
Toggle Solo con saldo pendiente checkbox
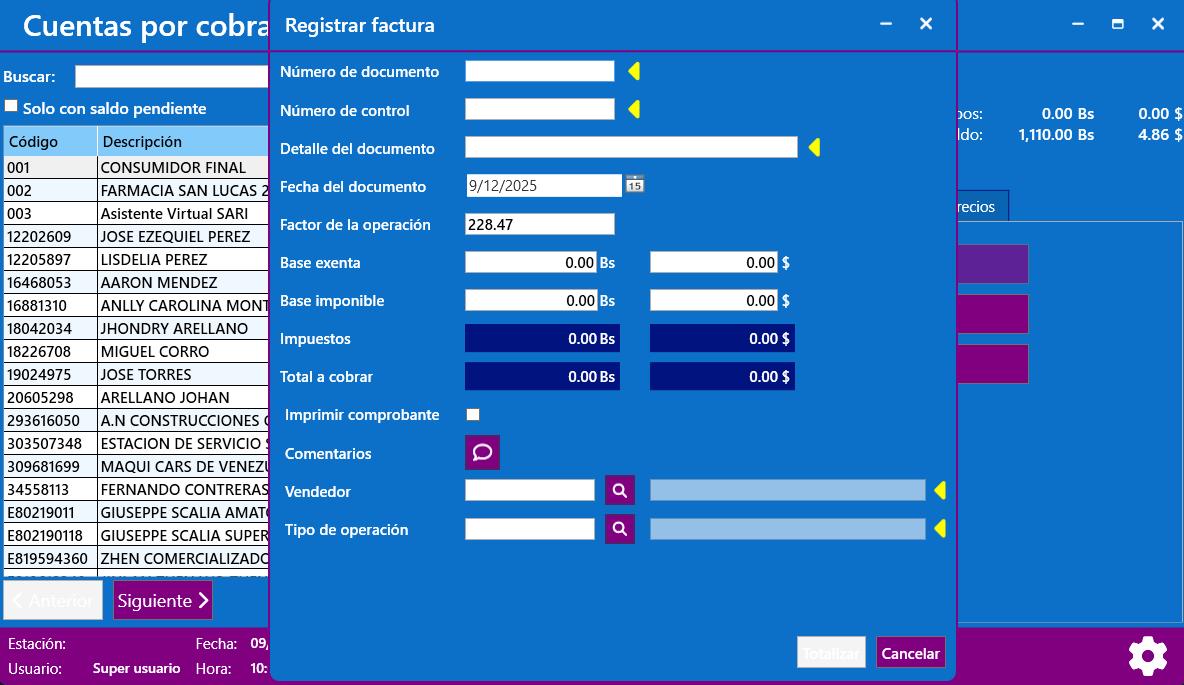click(11, 106)
